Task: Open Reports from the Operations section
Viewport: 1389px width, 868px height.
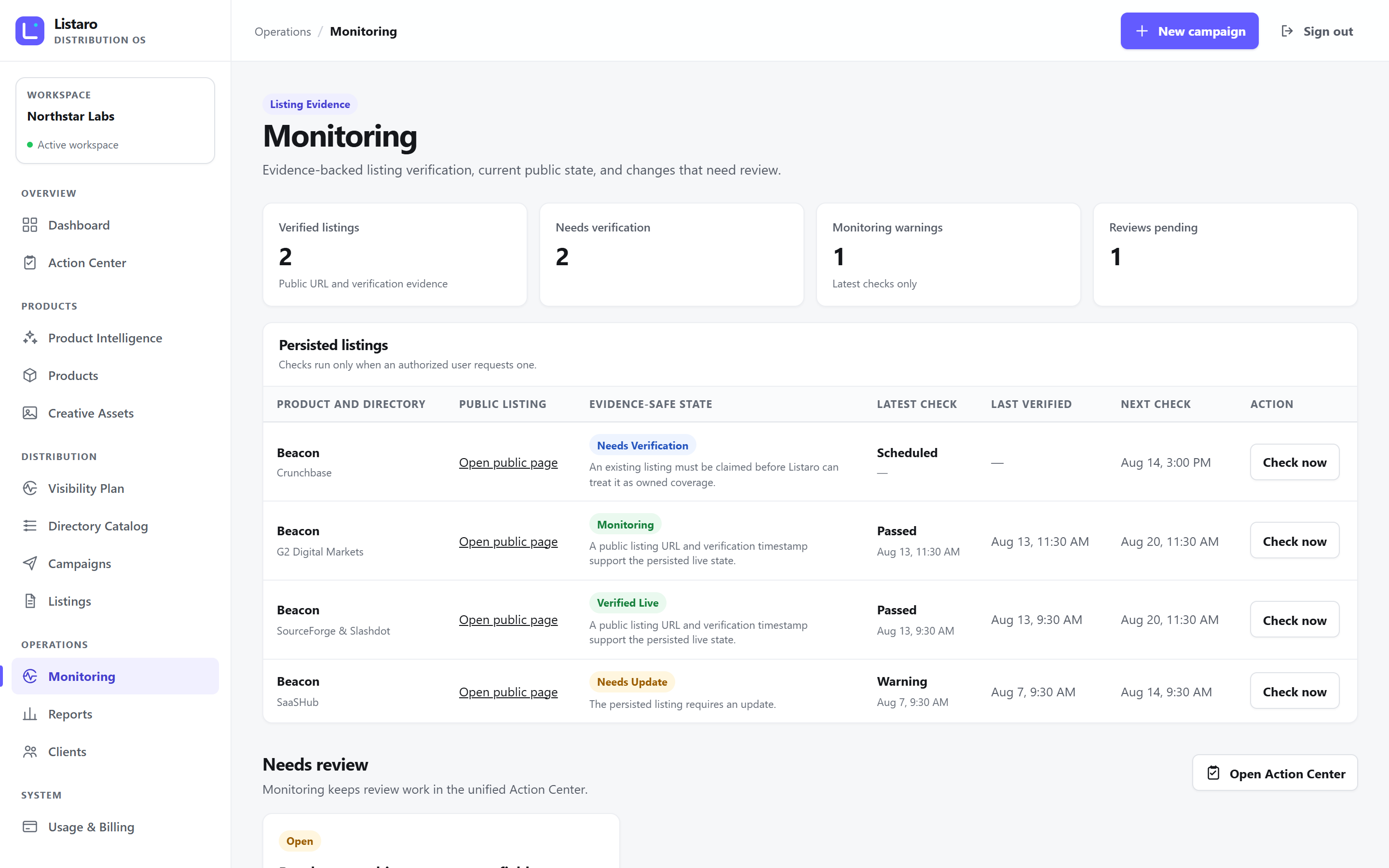Action: (x=115, y=714)
